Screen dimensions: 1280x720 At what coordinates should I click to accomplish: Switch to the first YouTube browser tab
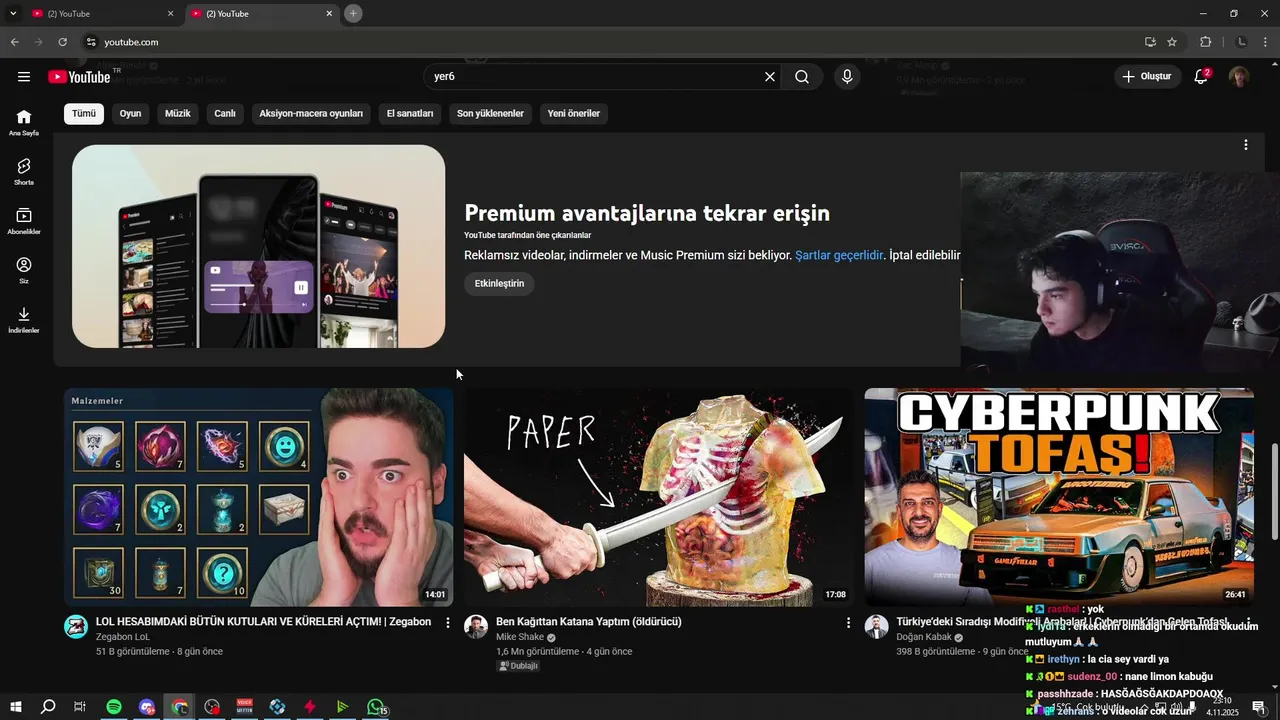pyautogui.click(x=100, y=14)
